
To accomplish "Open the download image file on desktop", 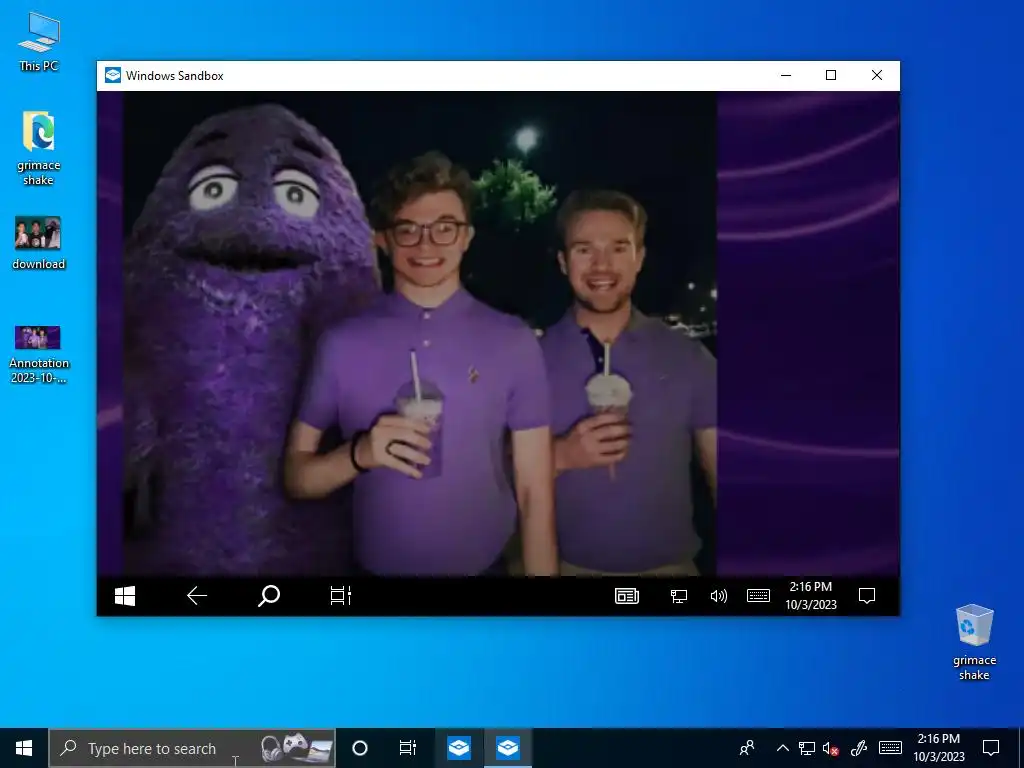I will coord(39,243).
